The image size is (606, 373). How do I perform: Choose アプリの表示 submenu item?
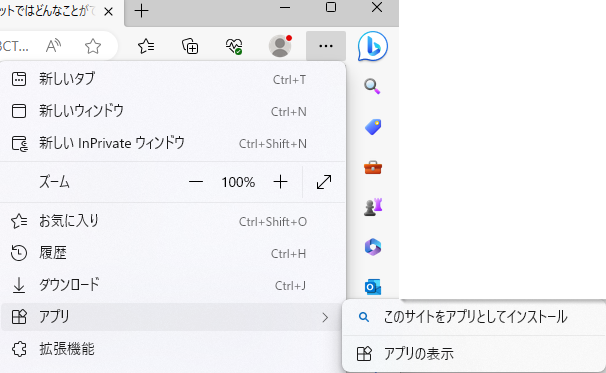475,354
